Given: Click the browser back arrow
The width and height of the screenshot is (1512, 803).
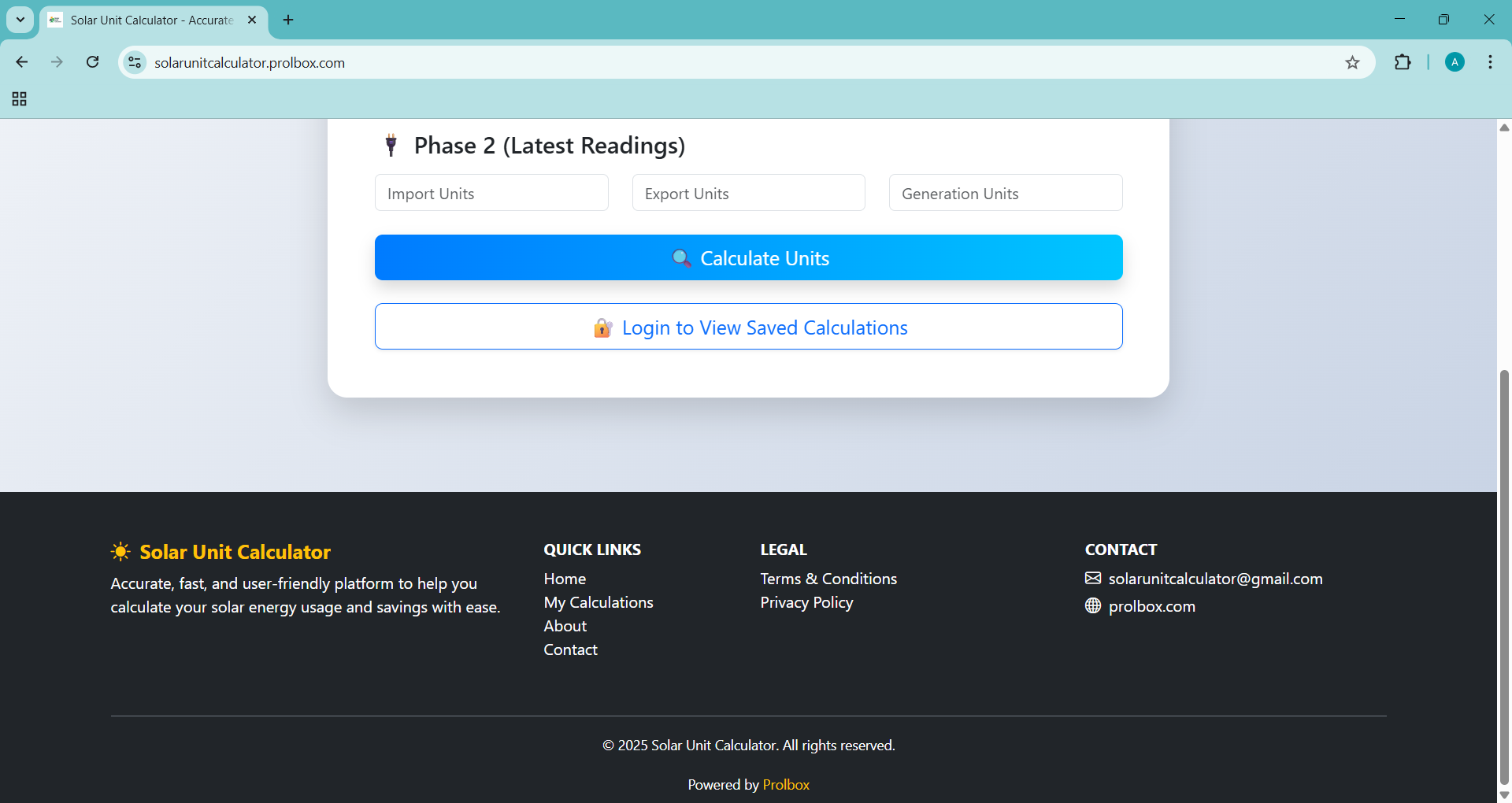Looking at the screenshot, I should point(22,62).
